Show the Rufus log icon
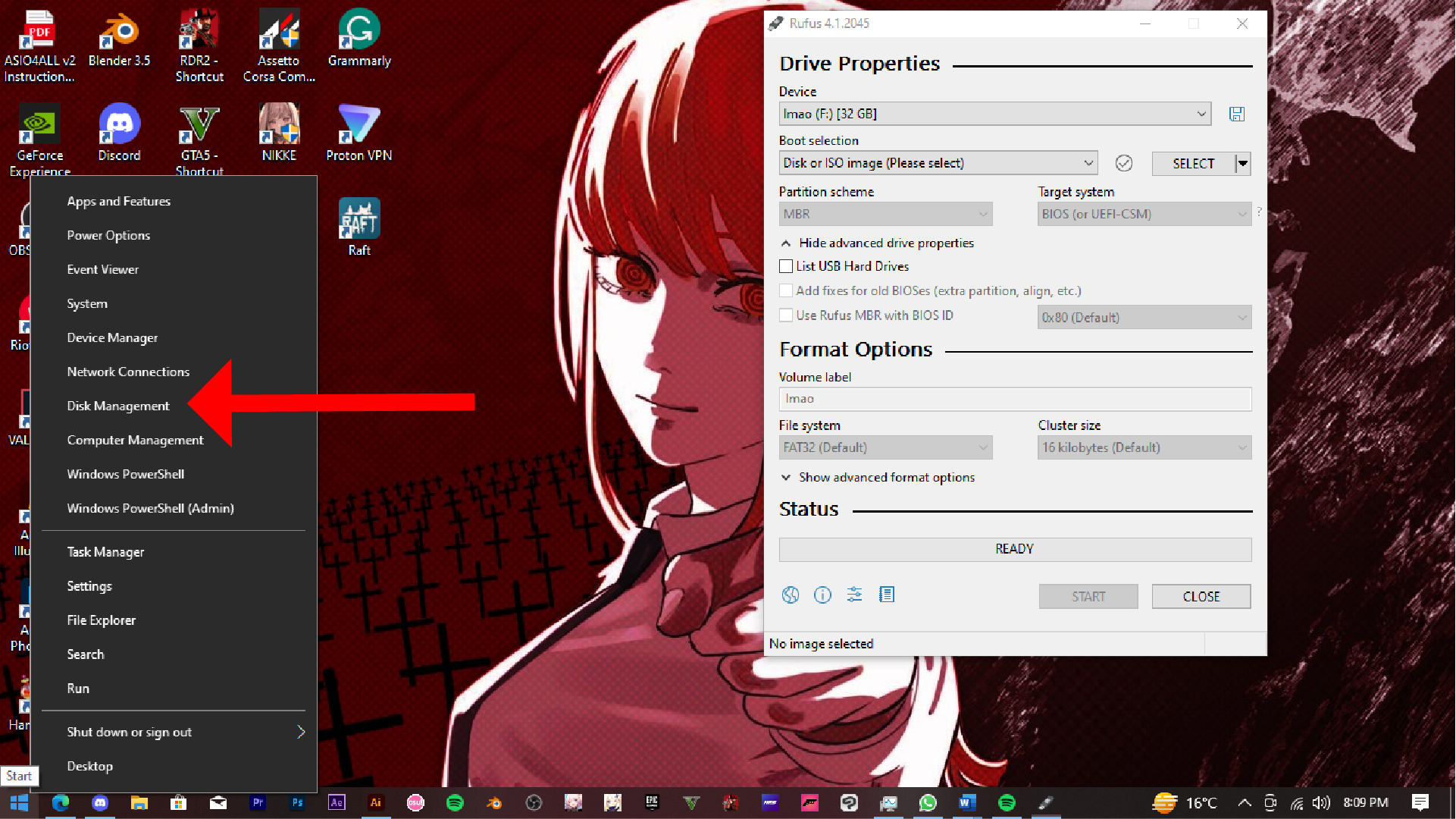The image size is (1456, 819). (887, 595)
